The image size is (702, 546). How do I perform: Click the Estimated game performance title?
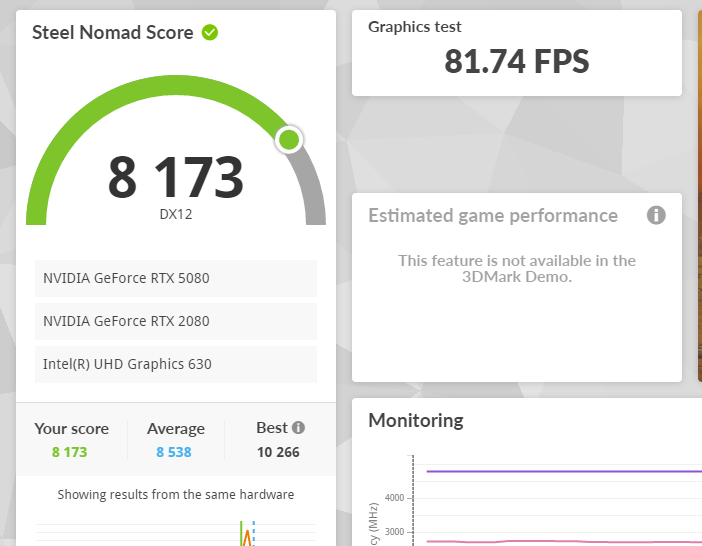(x=493, y=215)
